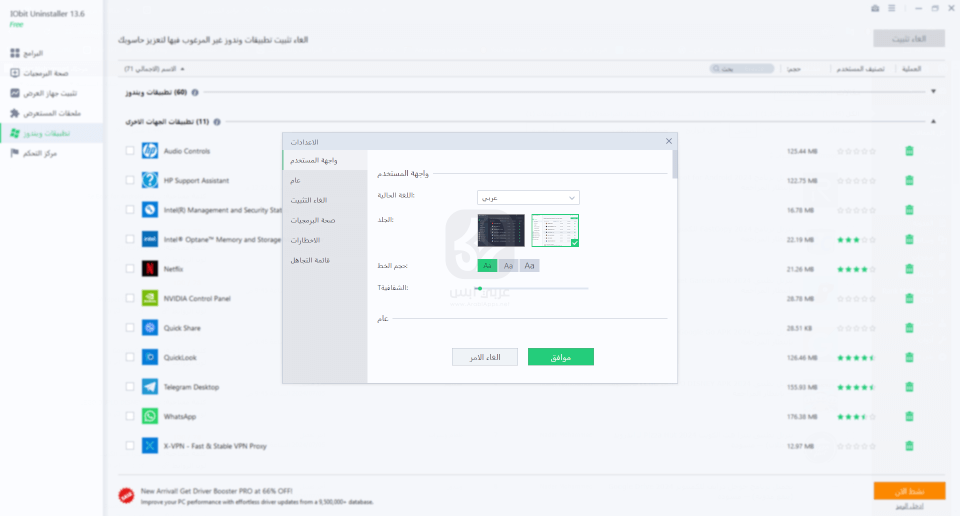Tick the Intel Optane Memory checkbox

click(130, 239)
